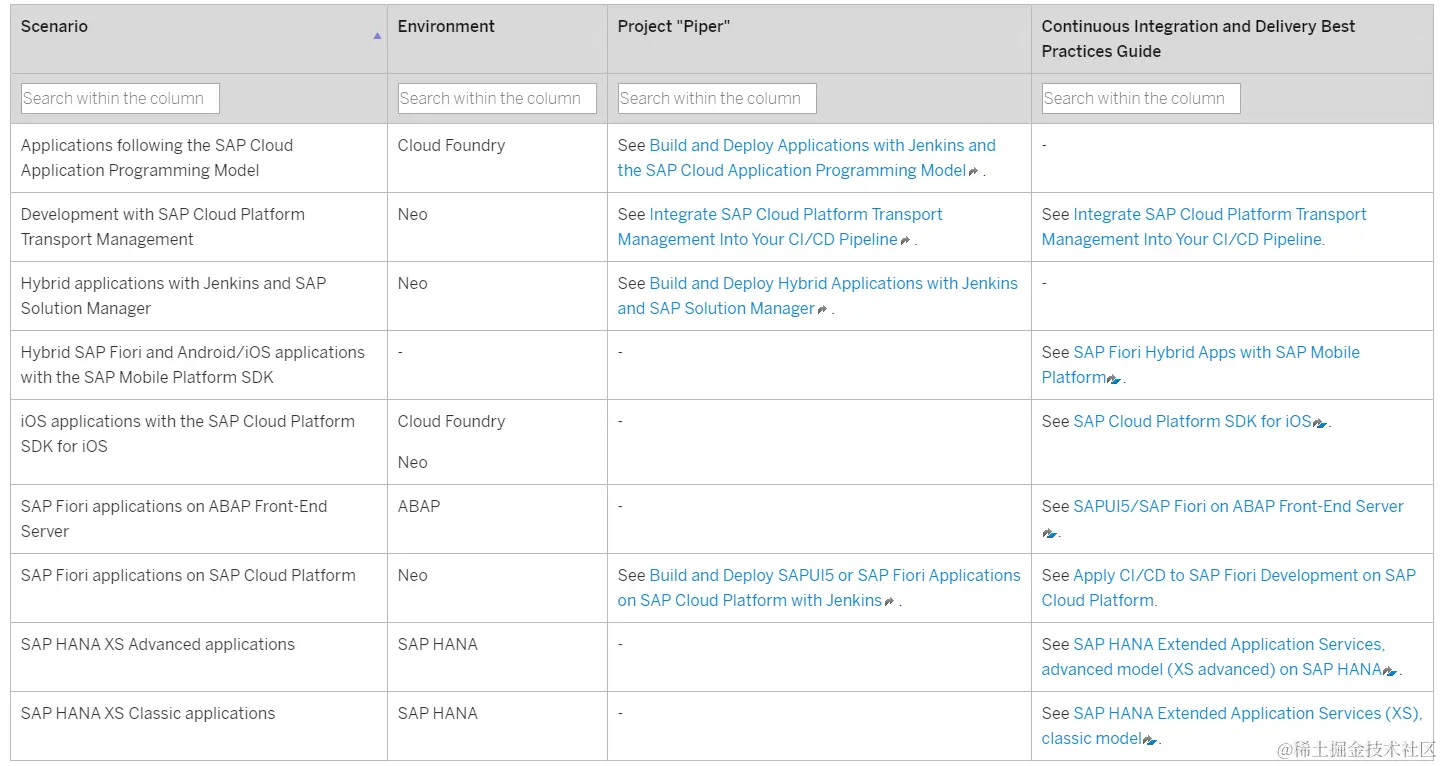Focus the Environment column search box
The width and height of the screenshot is (1443, 766).
point(497,98)
